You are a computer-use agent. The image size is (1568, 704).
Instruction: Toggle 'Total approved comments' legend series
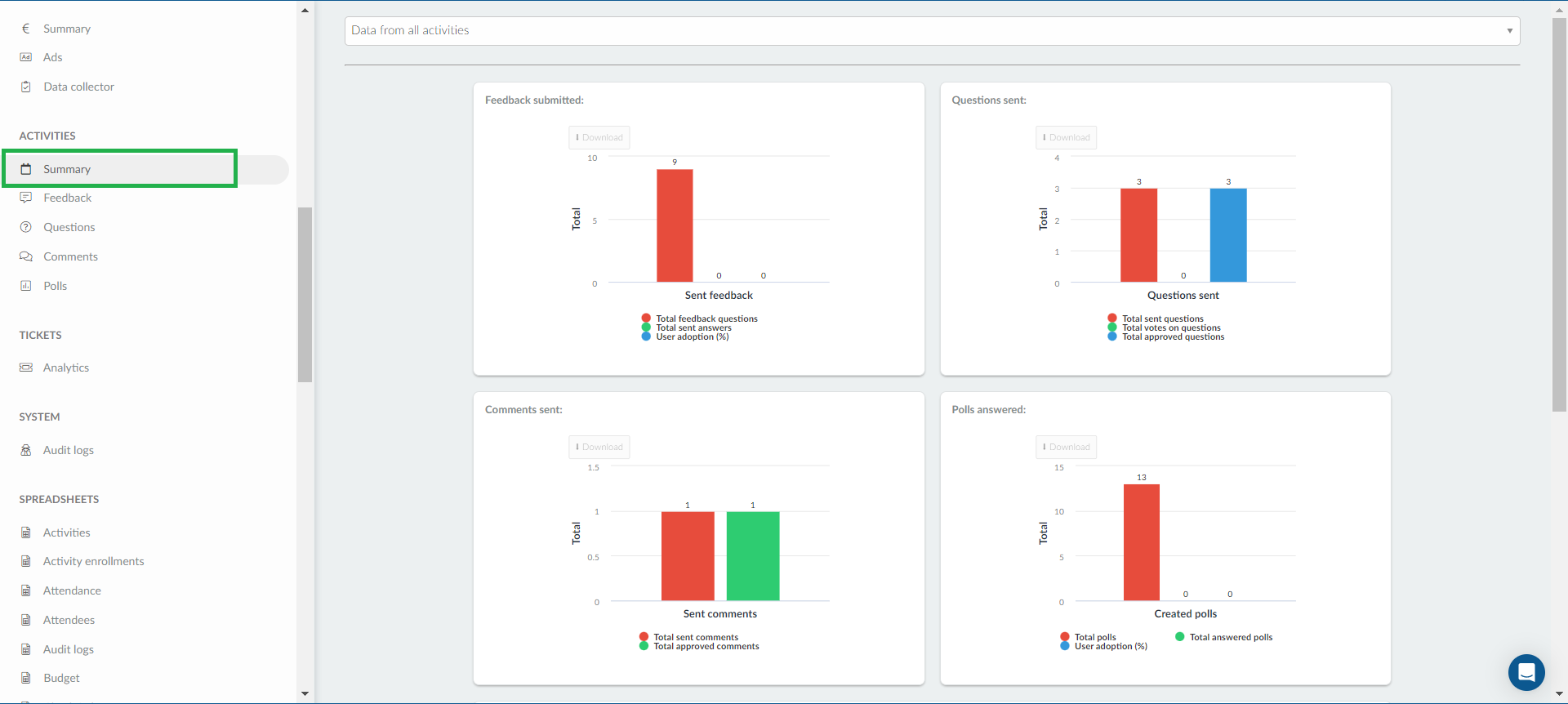point(700,646)
